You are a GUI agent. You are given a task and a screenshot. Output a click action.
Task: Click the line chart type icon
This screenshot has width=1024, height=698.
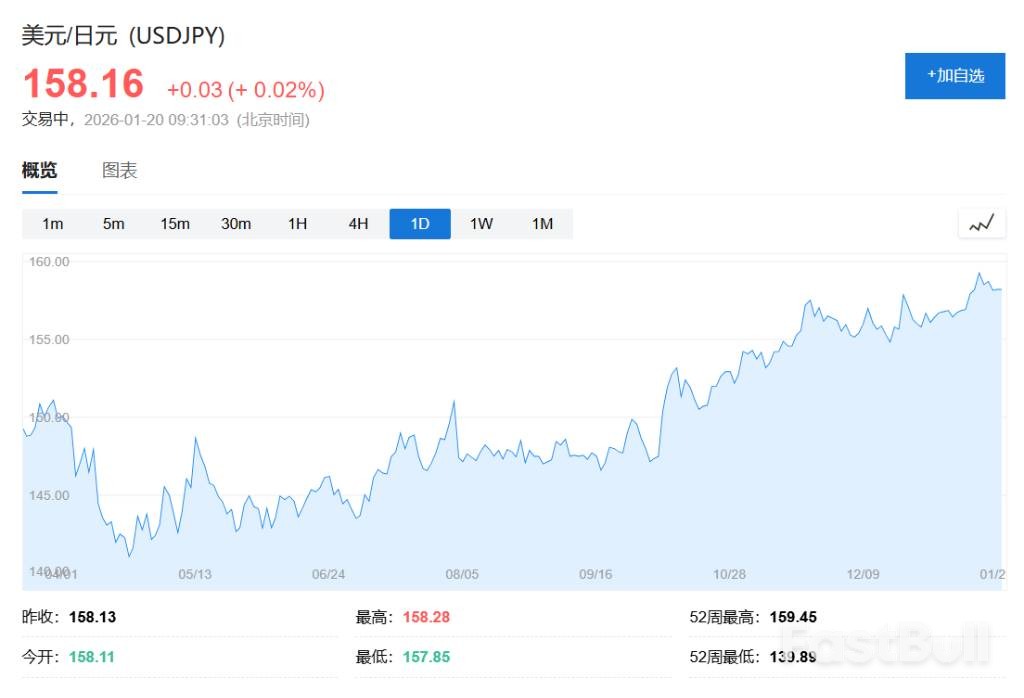pos(981,224)
